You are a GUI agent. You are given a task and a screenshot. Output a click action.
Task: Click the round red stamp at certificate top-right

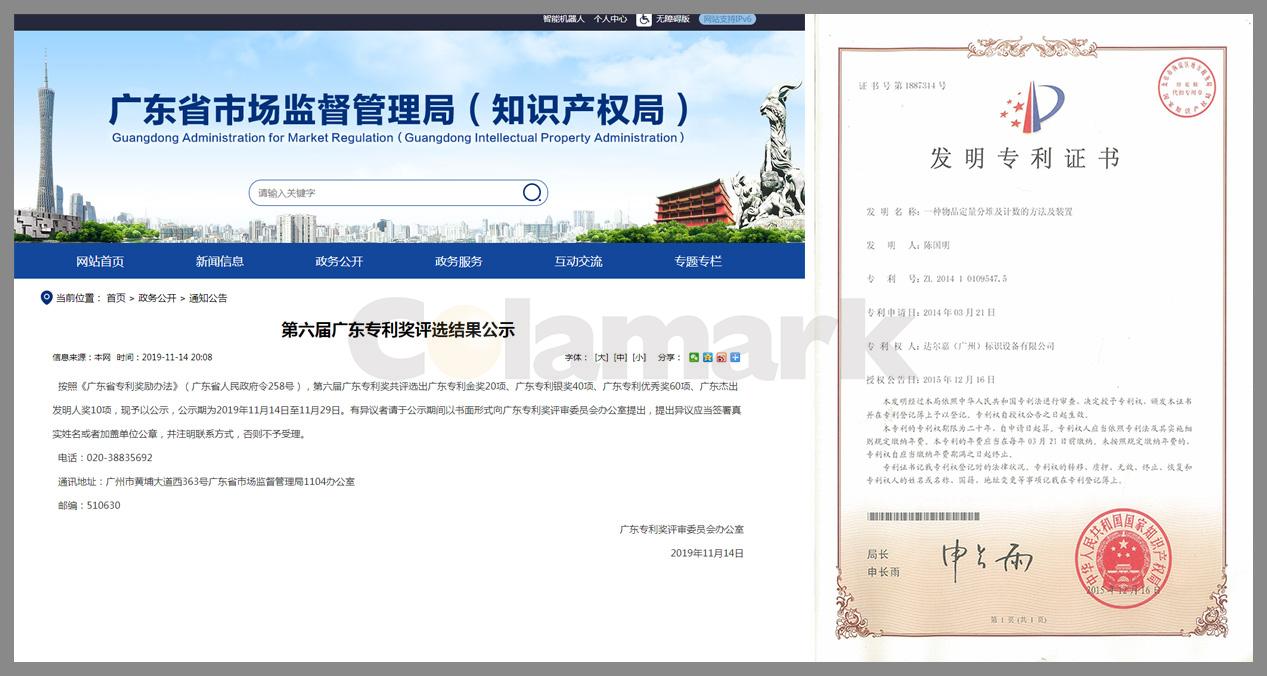point(1186,87)
